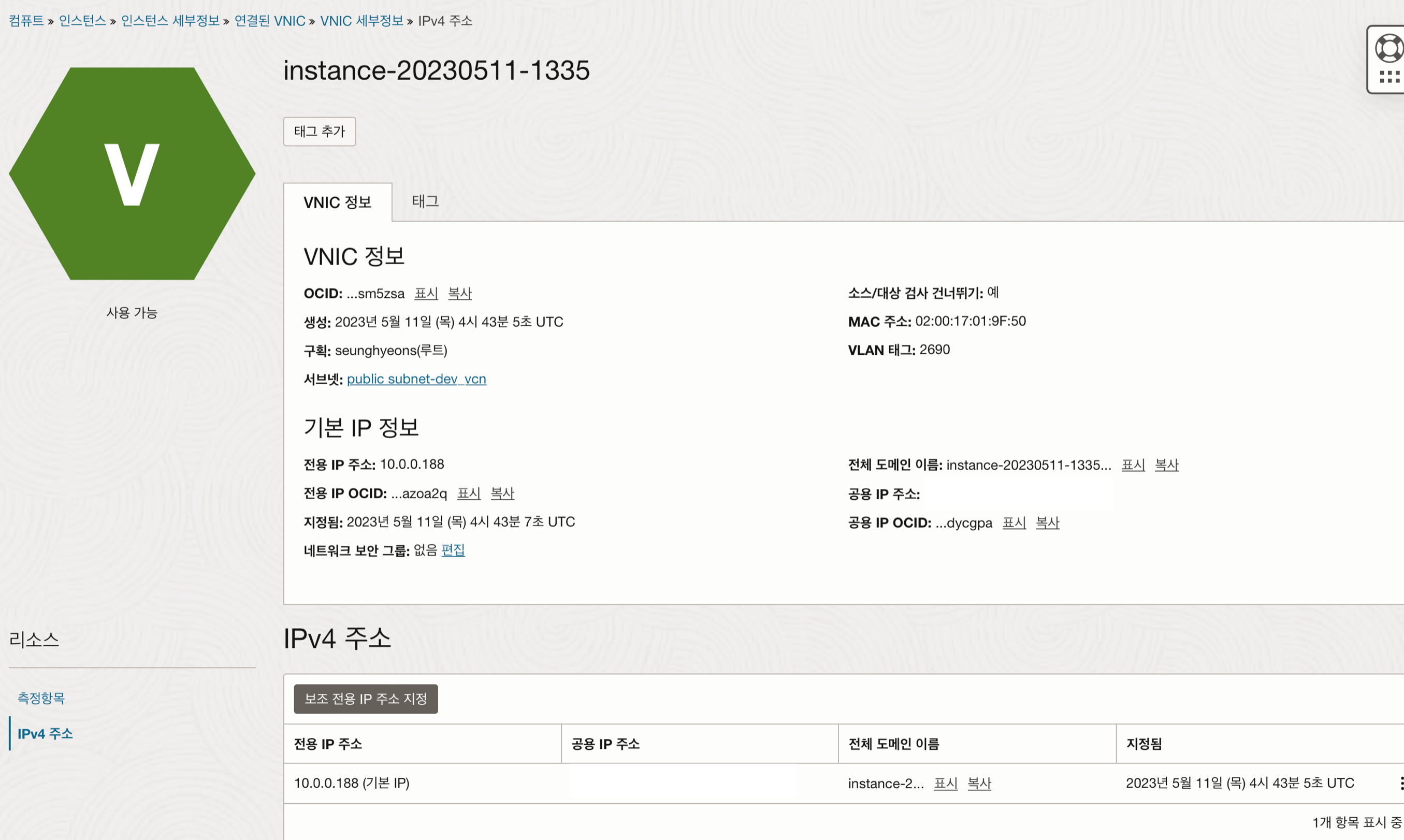Click the life-ring help icon
This screenshot has width=1404, height=840.
[x=1389, y=48]
